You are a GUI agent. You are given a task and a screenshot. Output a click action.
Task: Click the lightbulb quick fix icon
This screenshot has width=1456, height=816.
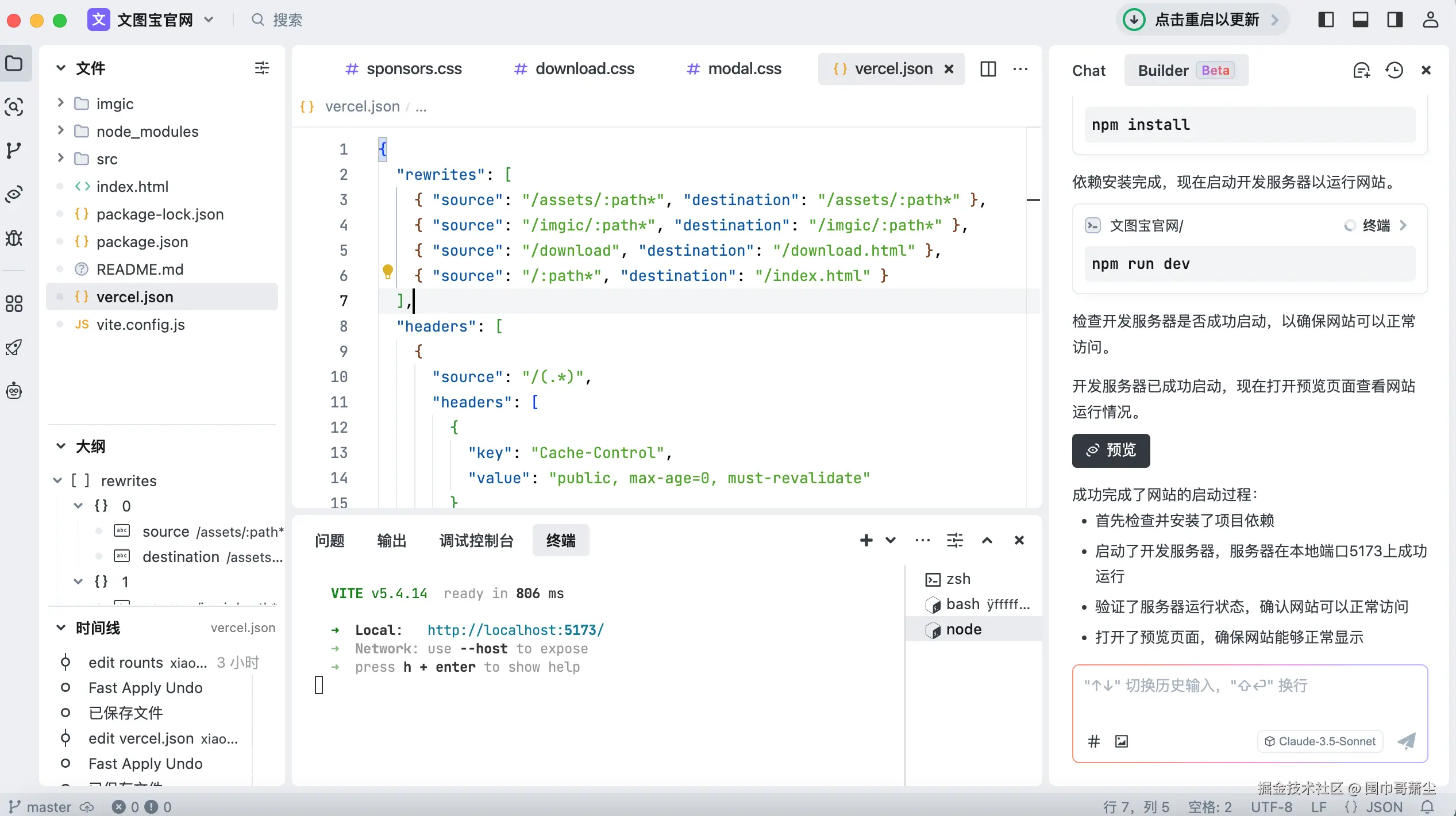coord(388,271)
